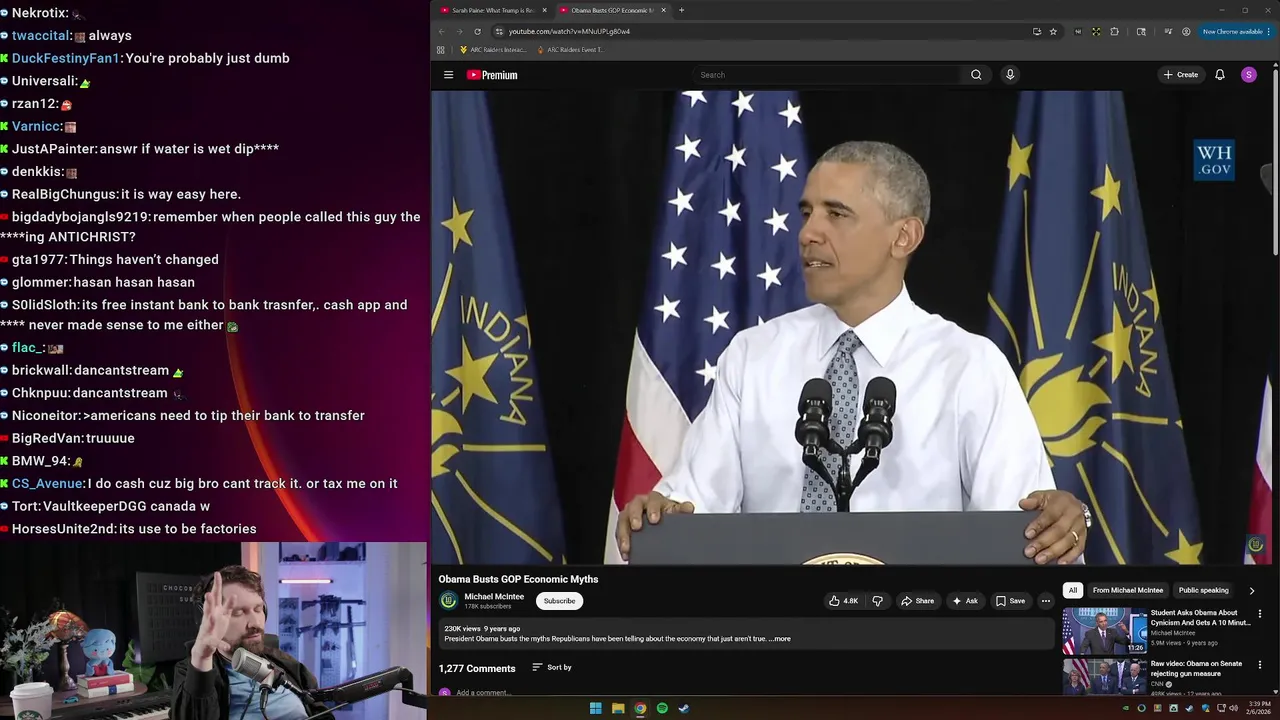
Task: Click the New Chrome available button
Action: [x=1235, y=31]
